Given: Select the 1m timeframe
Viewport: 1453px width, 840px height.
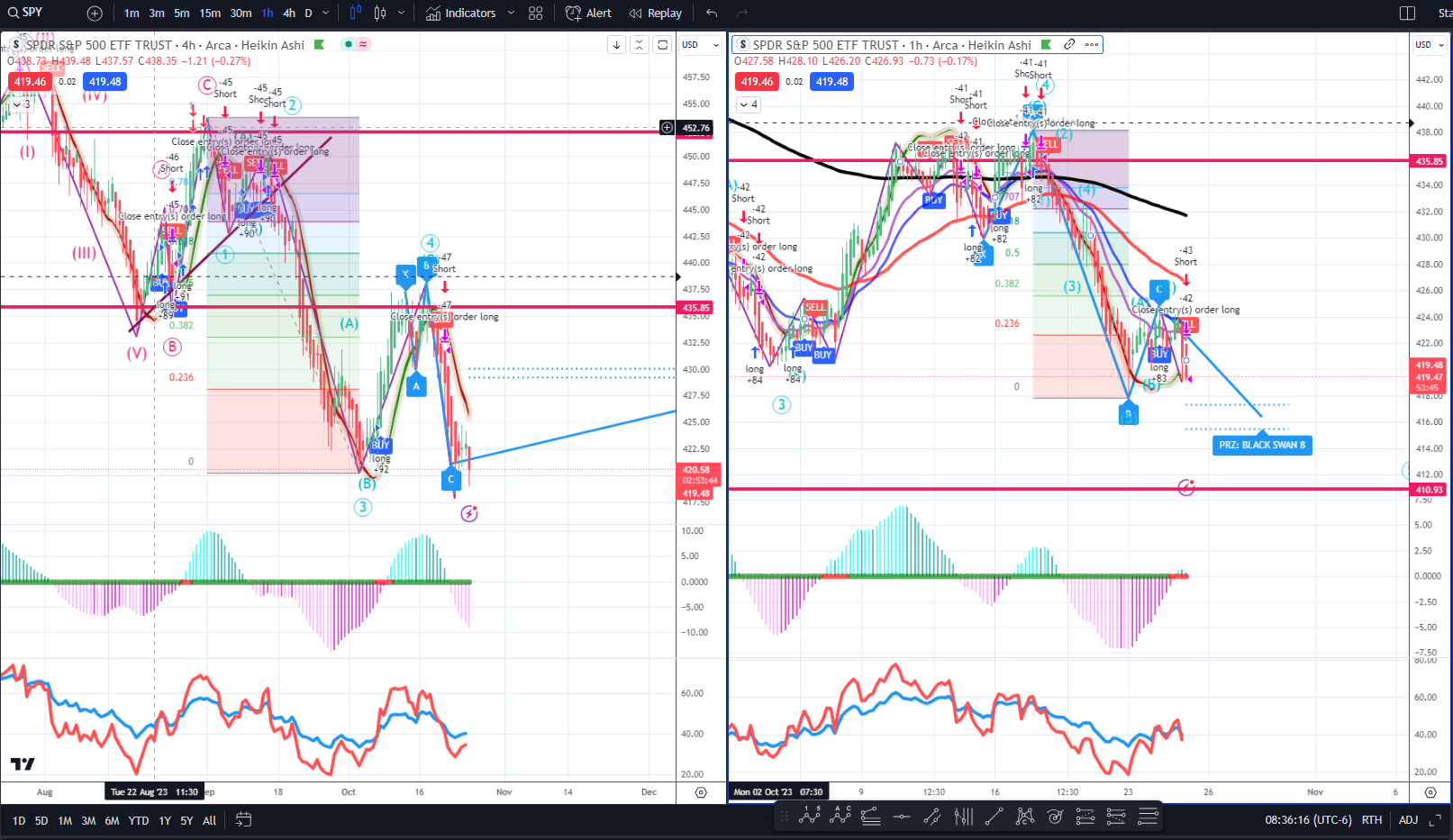Looking at the screenshot, I should point(132,14).
